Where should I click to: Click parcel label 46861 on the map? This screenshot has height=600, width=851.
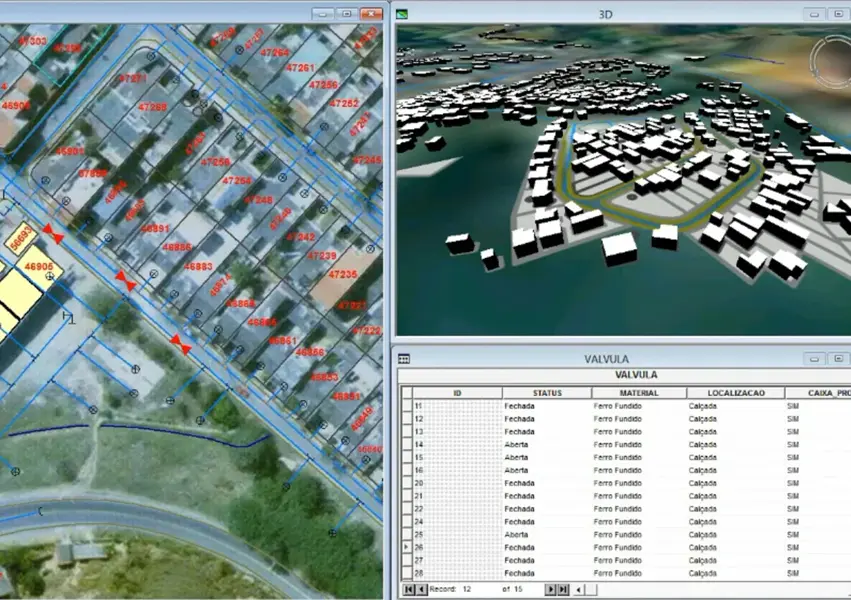pos(283,341)
